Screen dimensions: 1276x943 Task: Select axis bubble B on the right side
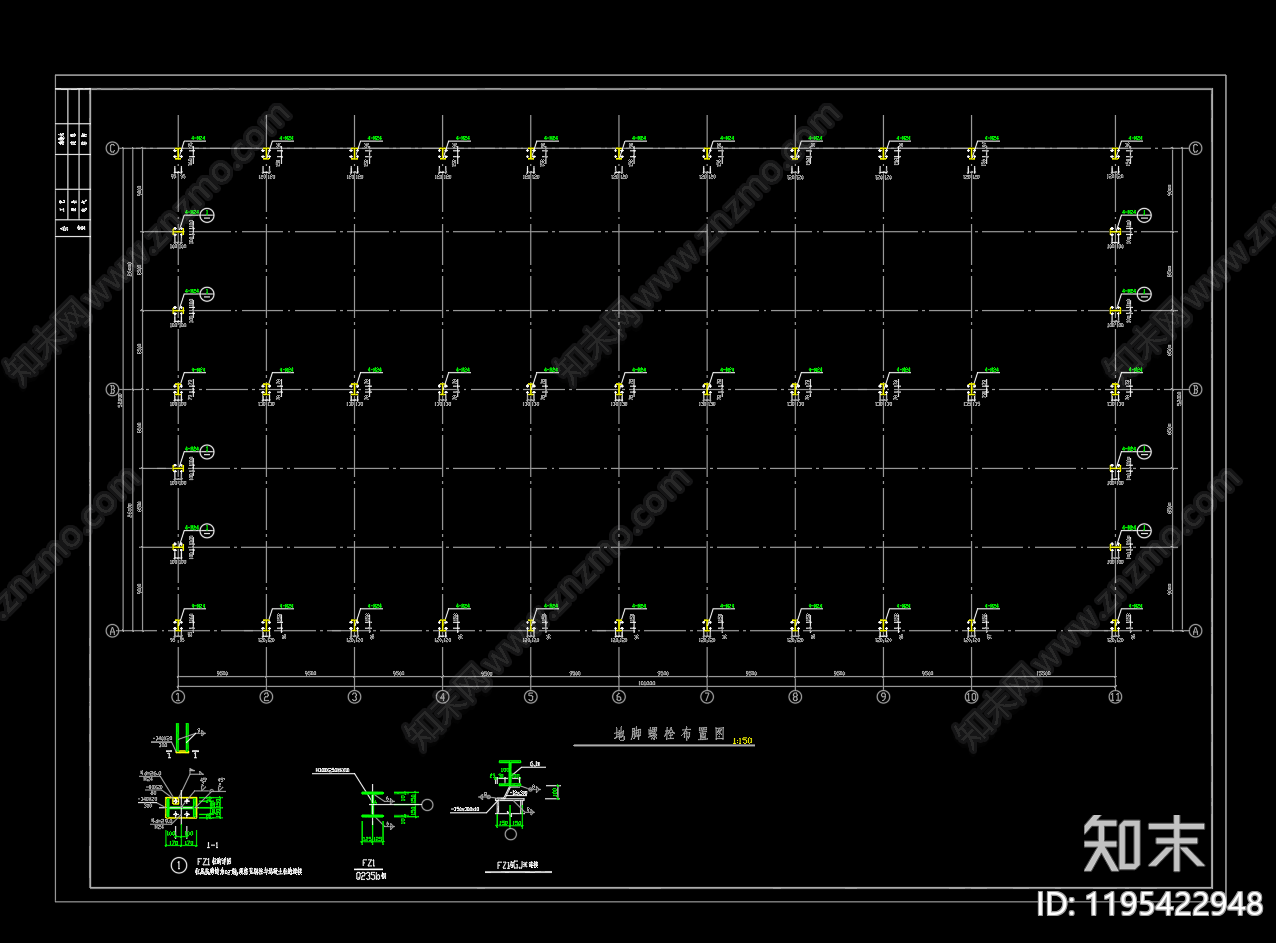[x=1195, y=390]
